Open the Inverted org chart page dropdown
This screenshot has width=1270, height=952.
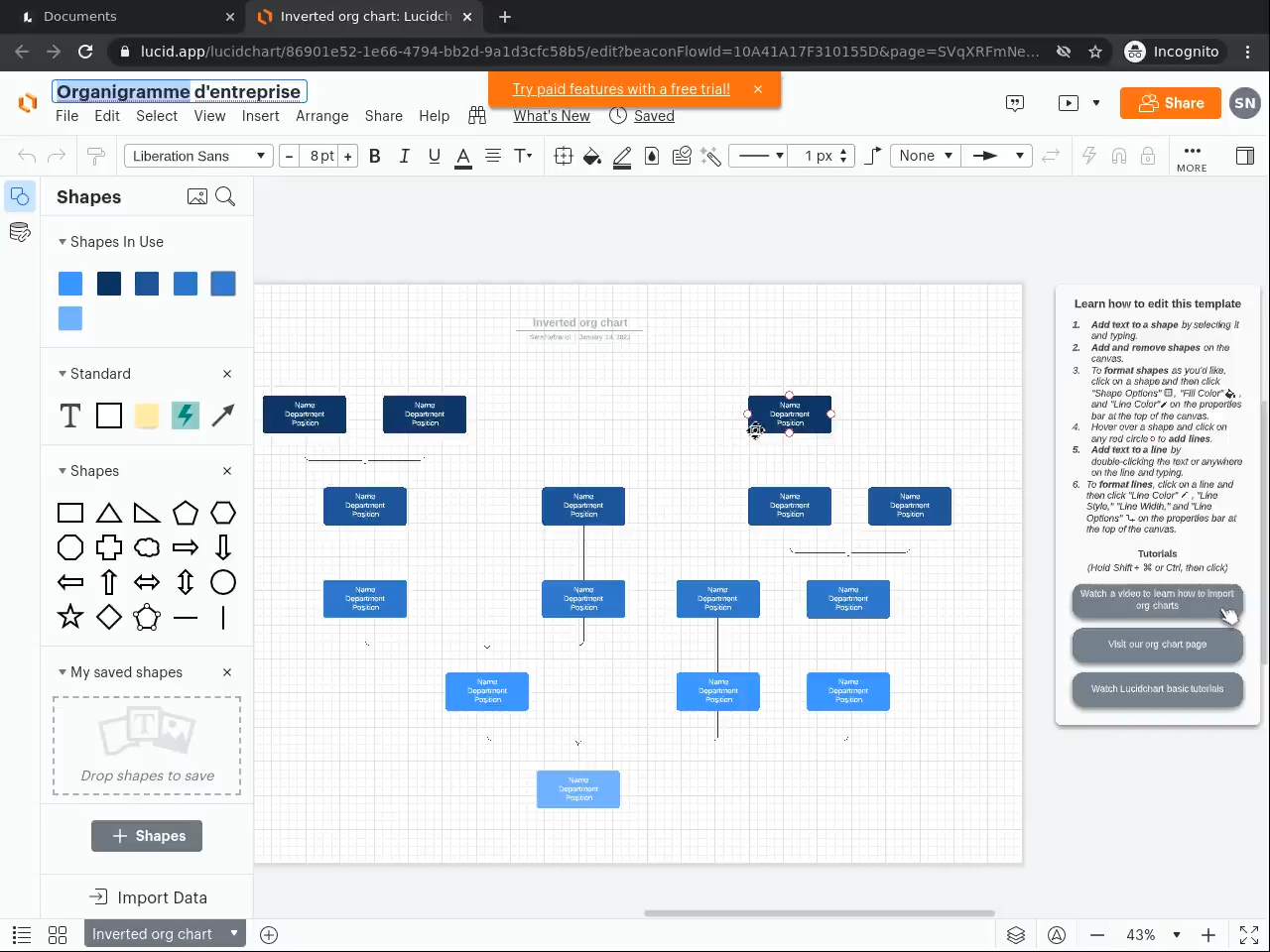[x=165, y=934]
